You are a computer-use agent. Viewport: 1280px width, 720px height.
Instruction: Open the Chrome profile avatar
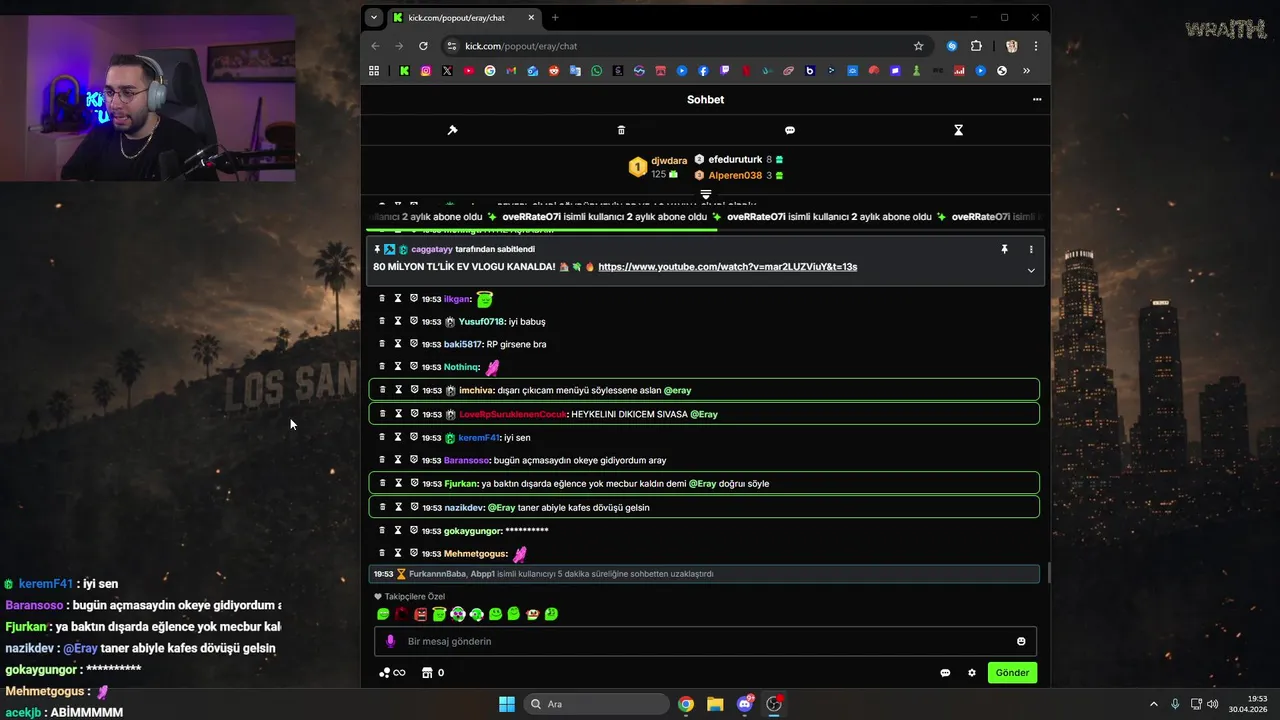click(x=1012, y=46)
